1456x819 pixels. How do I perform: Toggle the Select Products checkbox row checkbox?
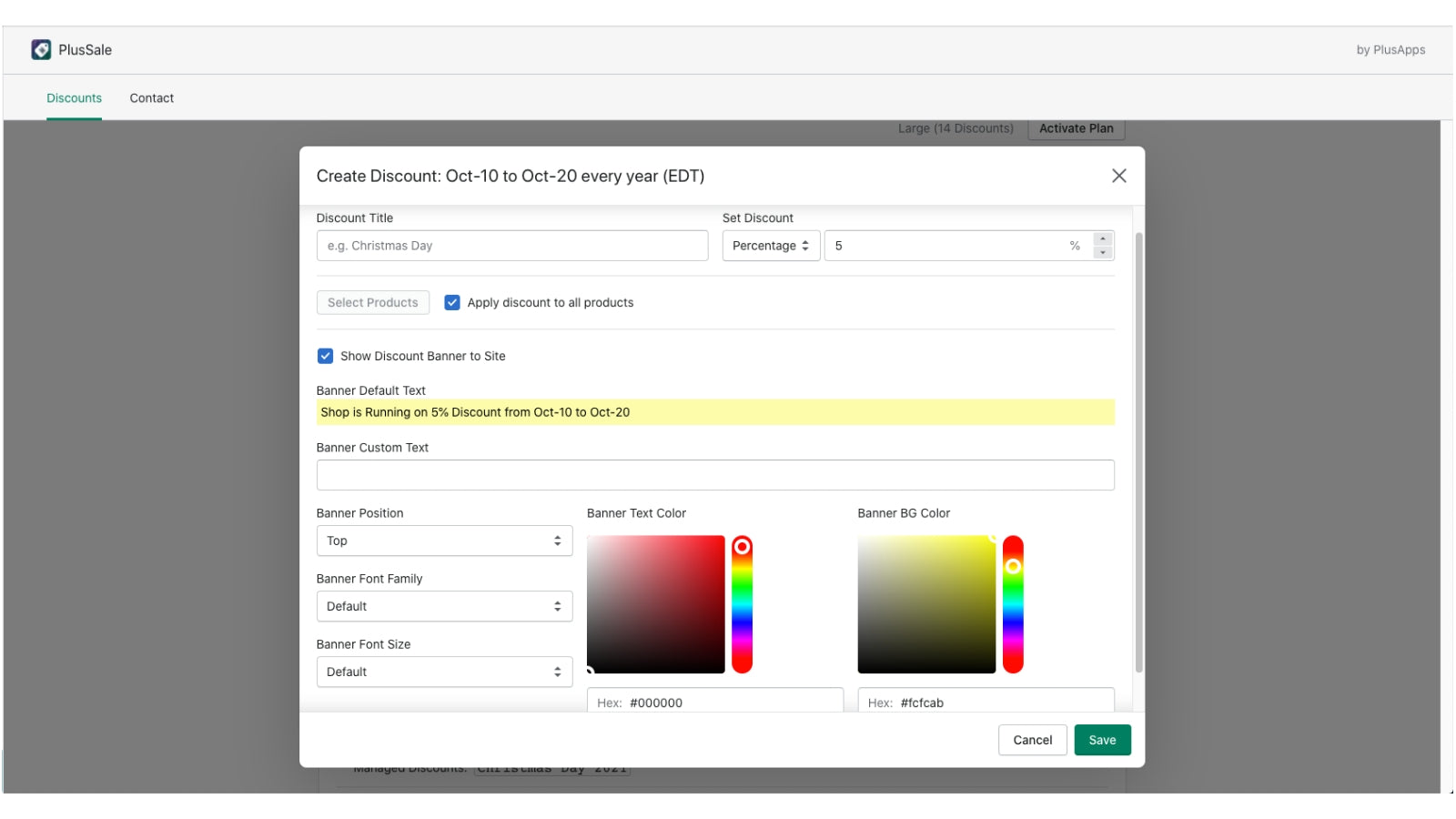pyautogui.click(x=452, y=302)
